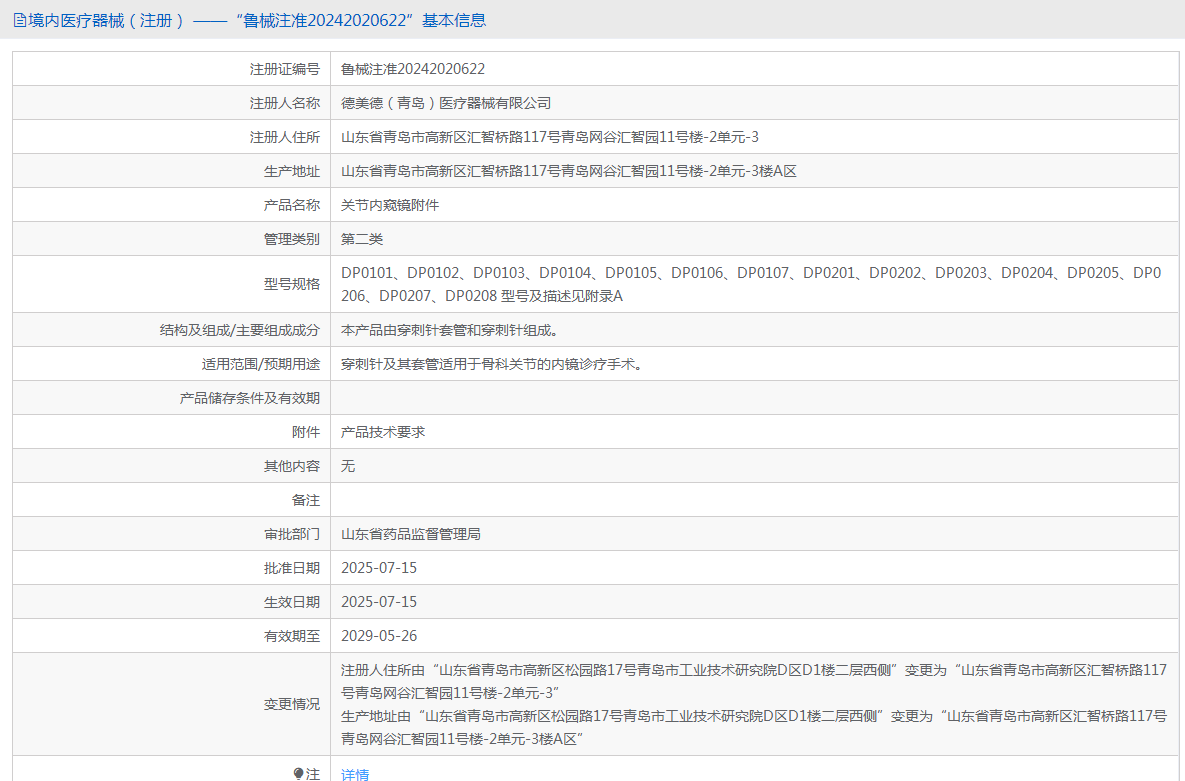Click the 变更情况 row label

(x=291, y=704)
